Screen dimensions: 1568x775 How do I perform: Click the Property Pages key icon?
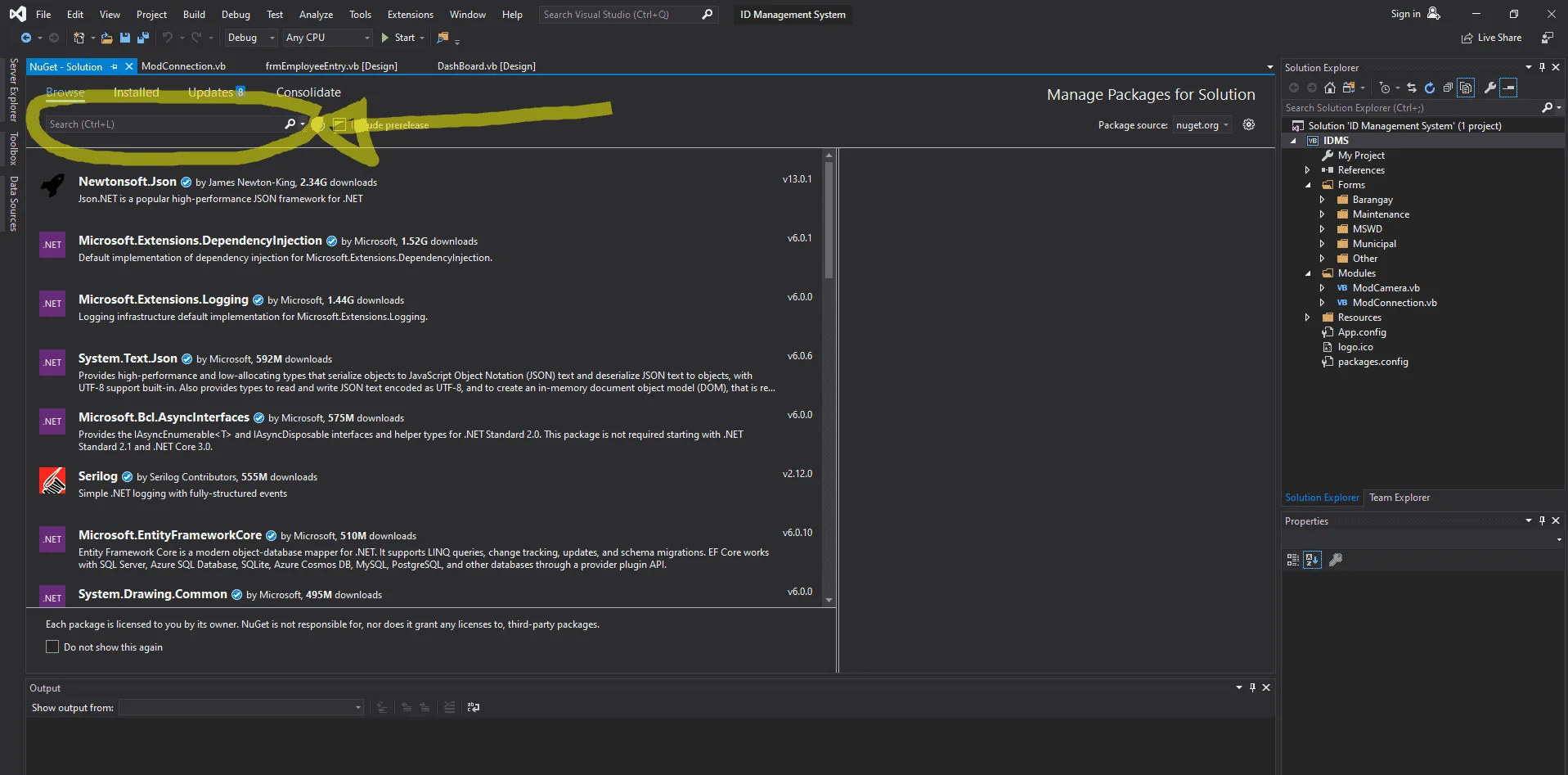pyautogui.click(x=1336, y=560)
